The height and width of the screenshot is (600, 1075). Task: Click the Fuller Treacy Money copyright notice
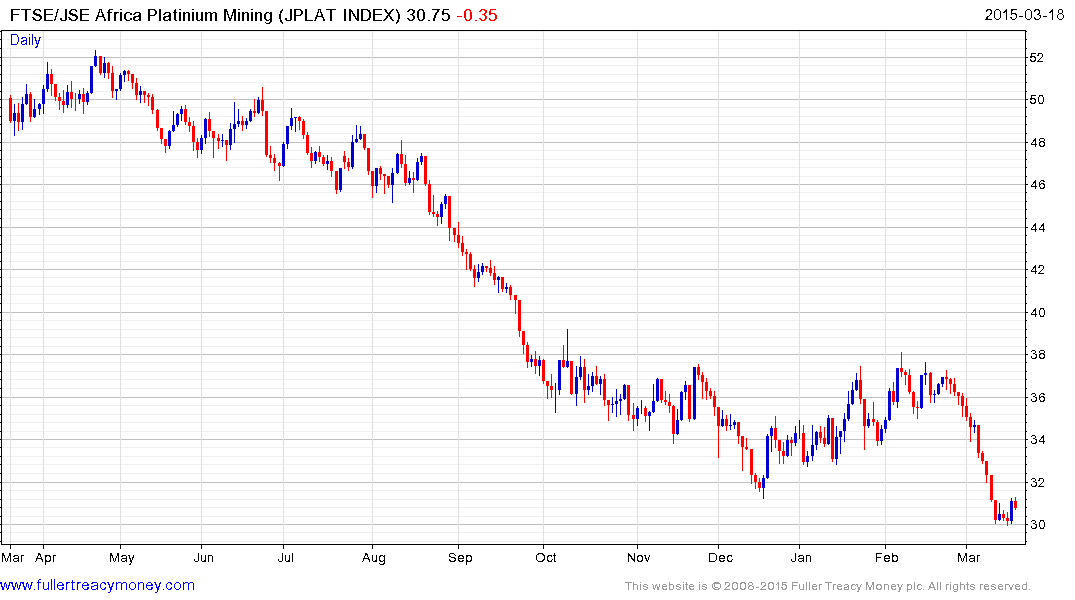click(x=827, y=586)
